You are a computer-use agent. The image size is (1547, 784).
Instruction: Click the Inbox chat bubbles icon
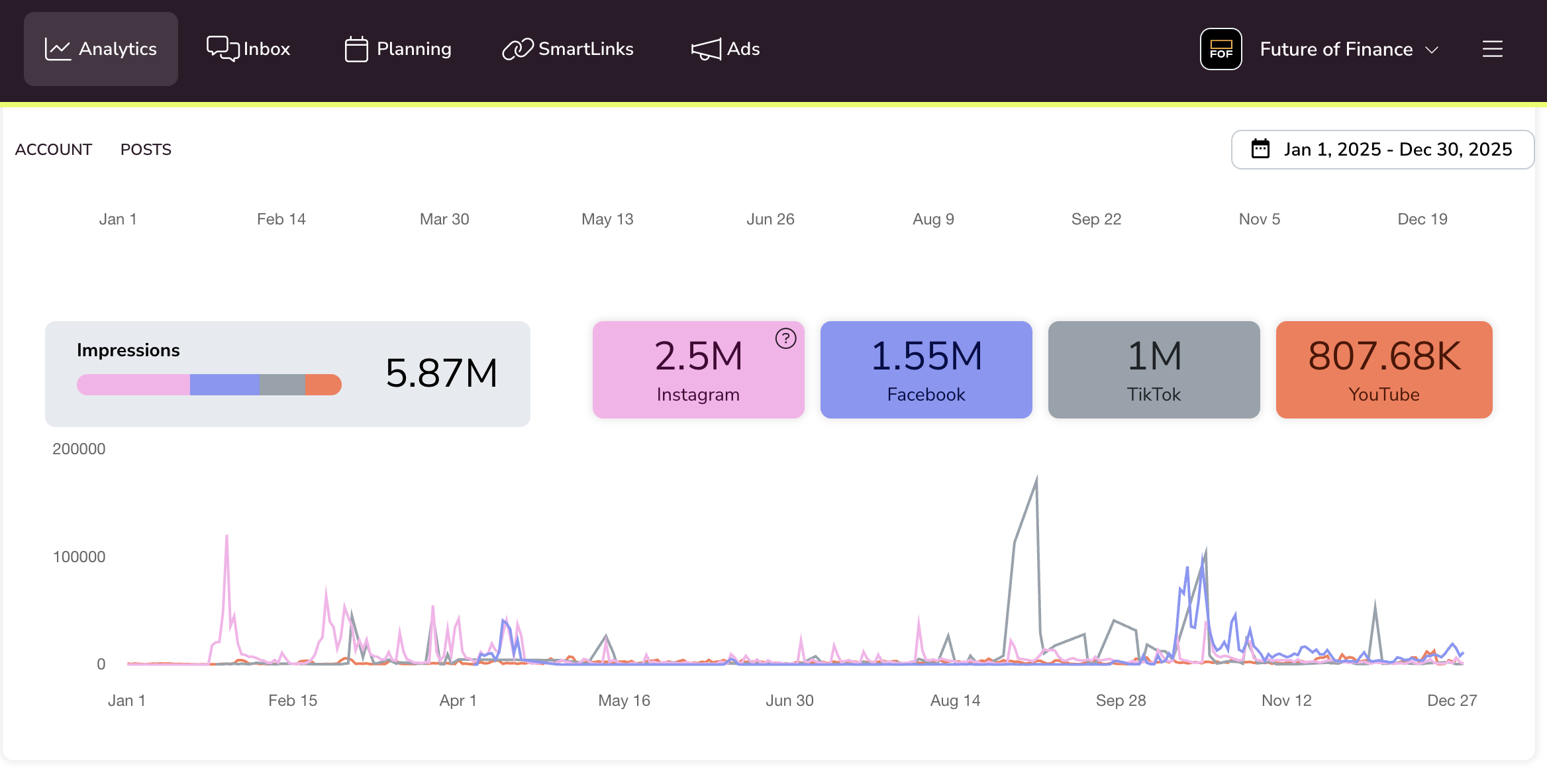(x=223, y=48)
